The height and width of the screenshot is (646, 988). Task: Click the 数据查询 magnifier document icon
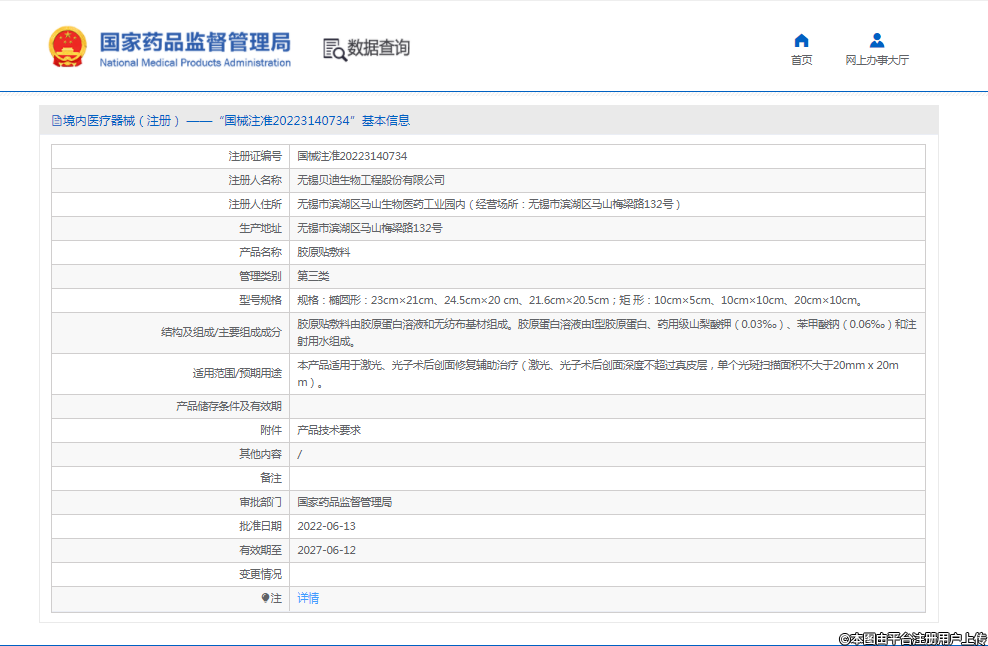(334, 48)
